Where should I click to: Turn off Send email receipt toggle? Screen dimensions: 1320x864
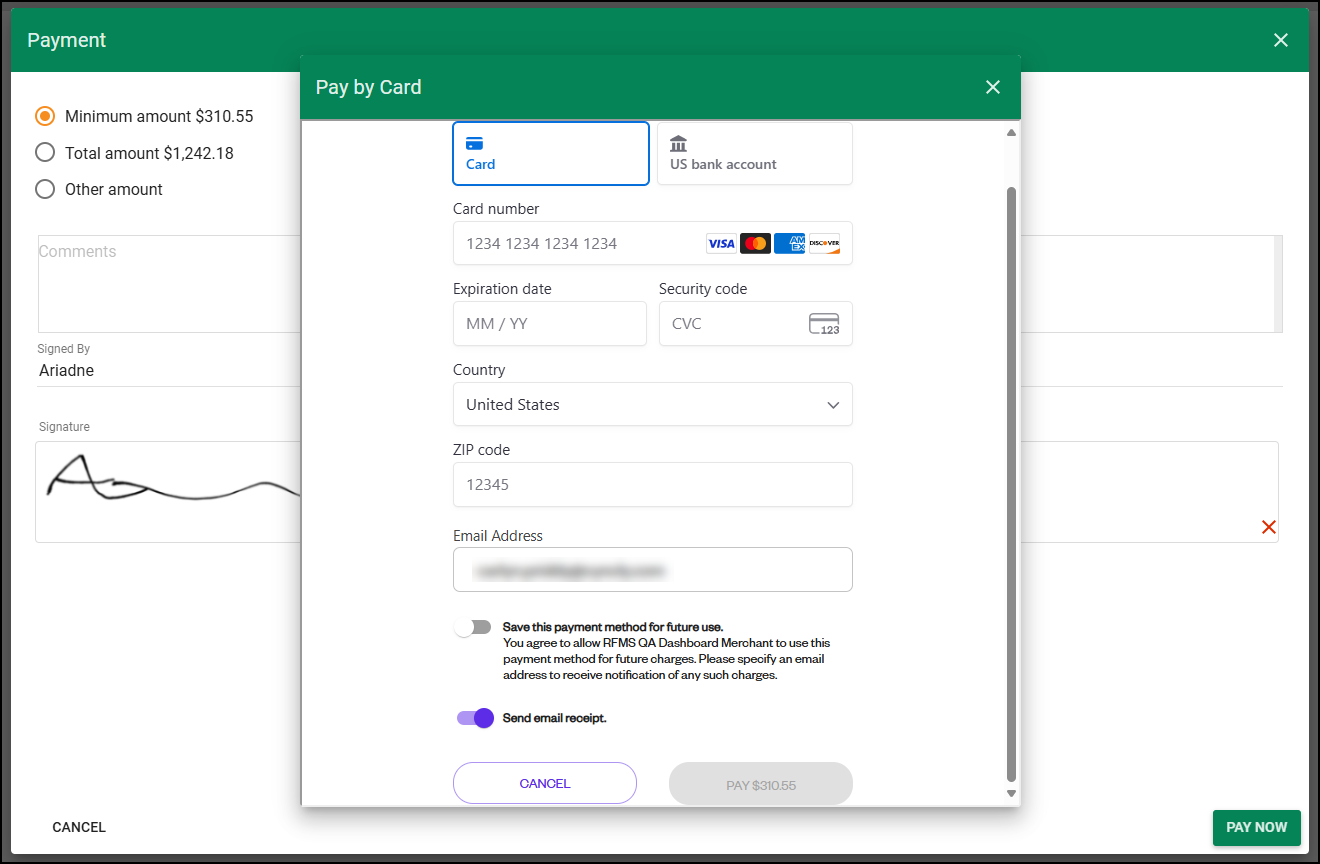pos(475,718)
